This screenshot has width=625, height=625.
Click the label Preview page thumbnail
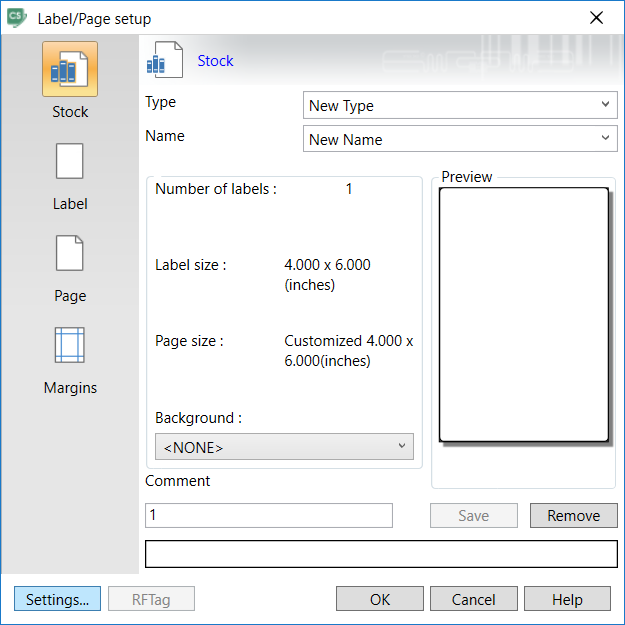point(523,314)
